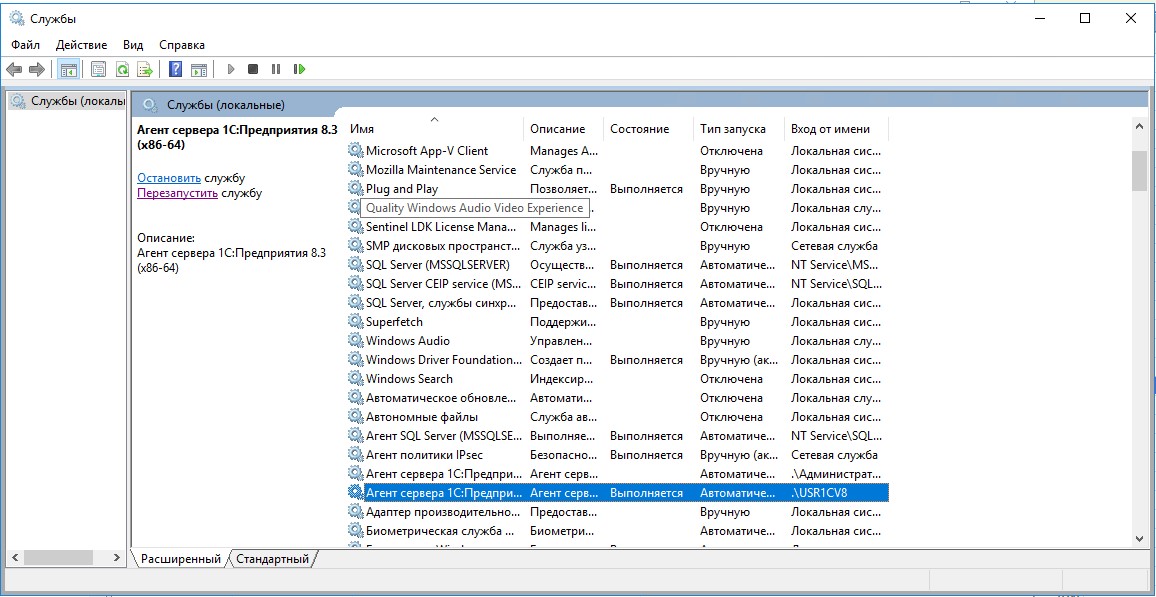Sort by the Состояние column header
Image resolution: width=1156 pixels, height=597 pixels.
click(649, 129)
